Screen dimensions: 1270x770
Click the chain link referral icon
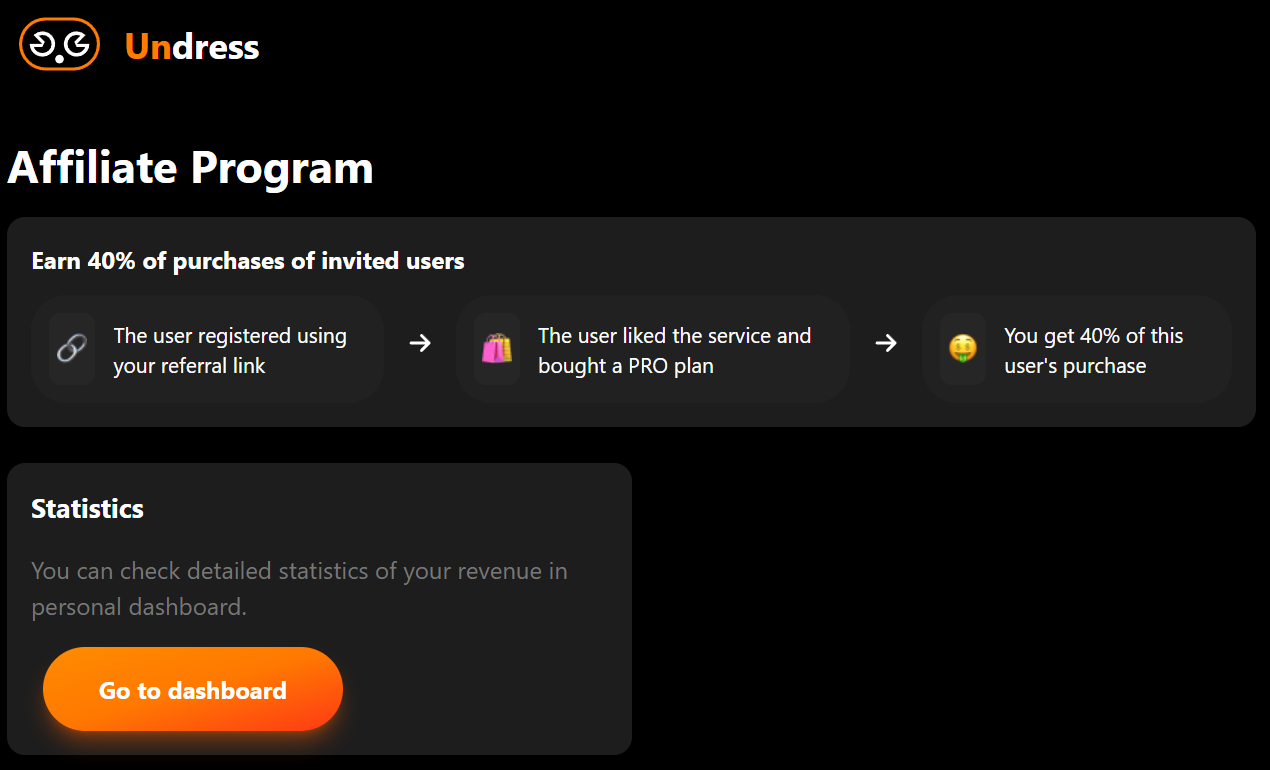[x=72, y=349]
